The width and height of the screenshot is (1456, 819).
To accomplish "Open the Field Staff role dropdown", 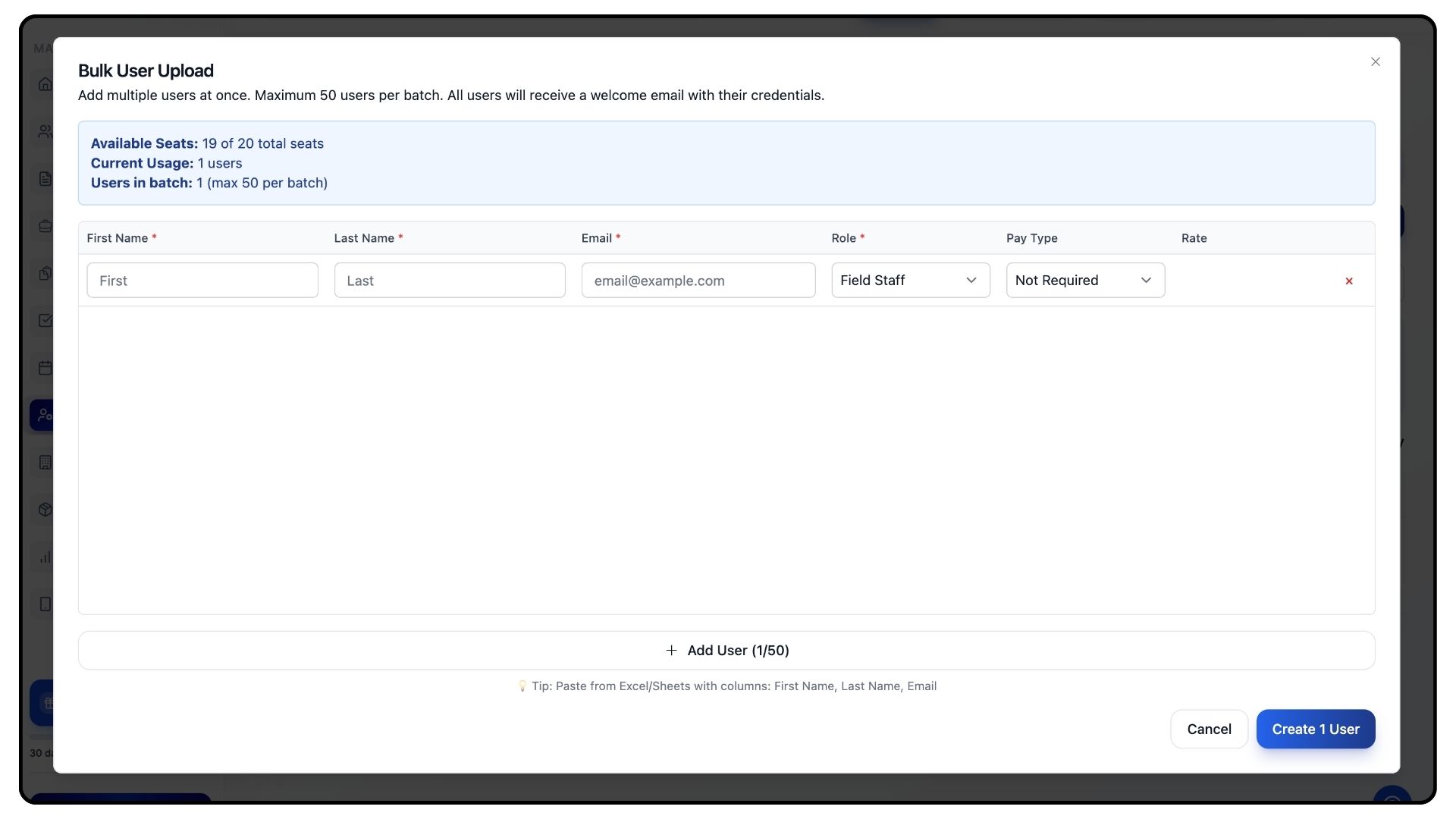I will click(910, 281).
